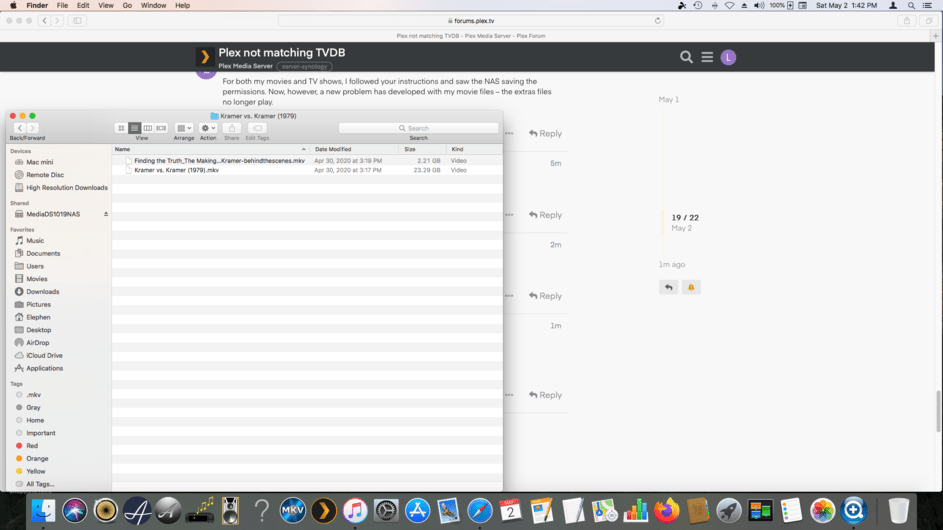Switch Finder window to column view

147,128
